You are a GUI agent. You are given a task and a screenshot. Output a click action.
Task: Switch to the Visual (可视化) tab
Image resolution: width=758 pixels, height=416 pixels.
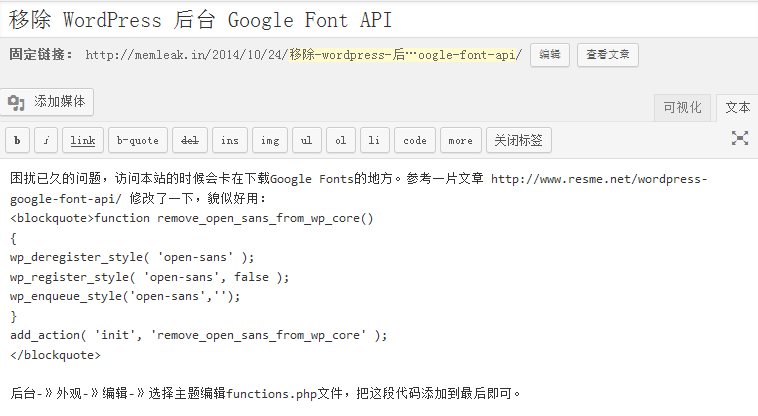(x=682, y=107)
